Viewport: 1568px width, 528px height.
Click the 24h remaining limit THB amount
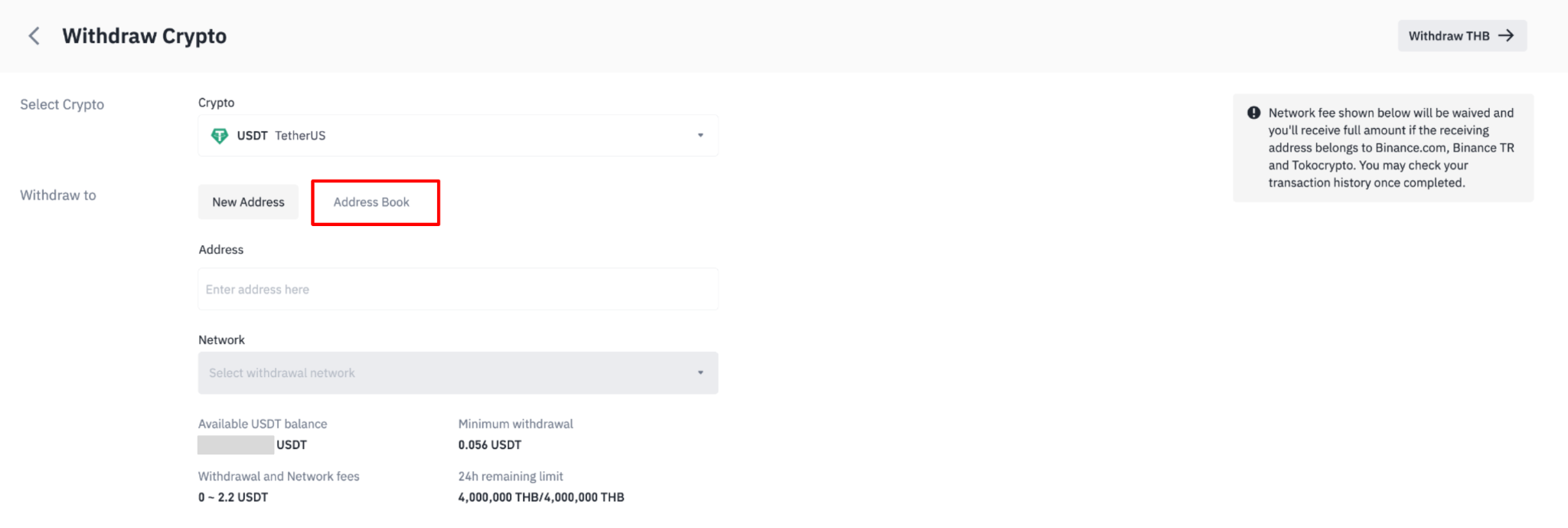pos(541,497)
